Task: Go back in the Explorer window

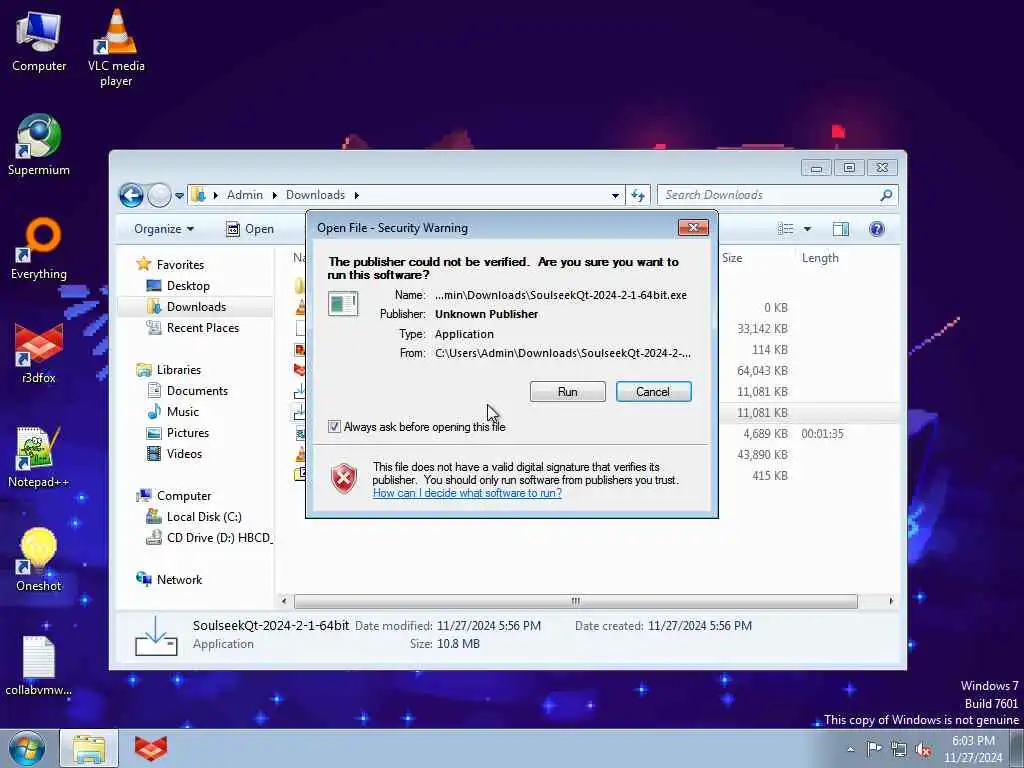Action: (x=131, y=195)
